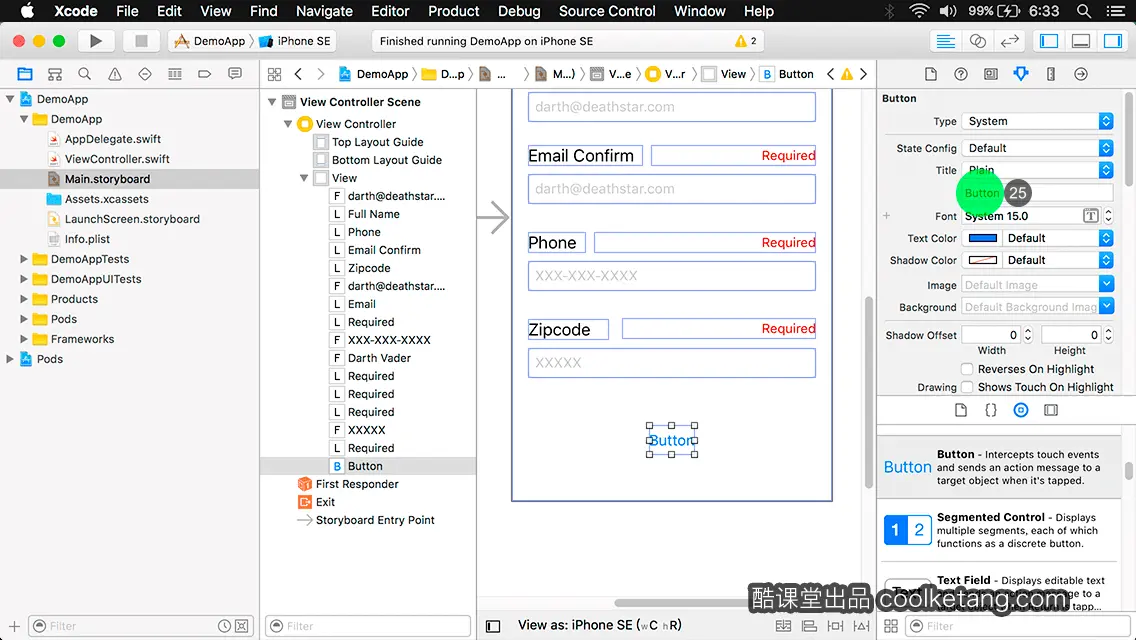Open the Quick Help inspector

tap(961, 74)
